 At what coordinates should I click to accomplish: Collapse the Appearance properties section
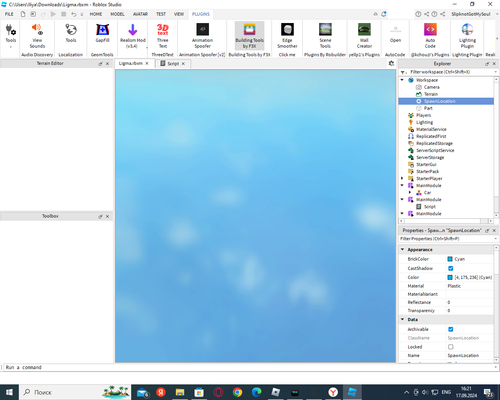click(402, 249)
